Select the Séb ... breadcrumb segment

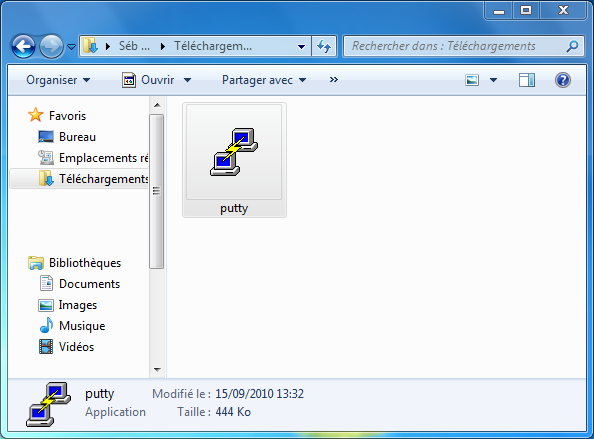[x=134, y=46]
